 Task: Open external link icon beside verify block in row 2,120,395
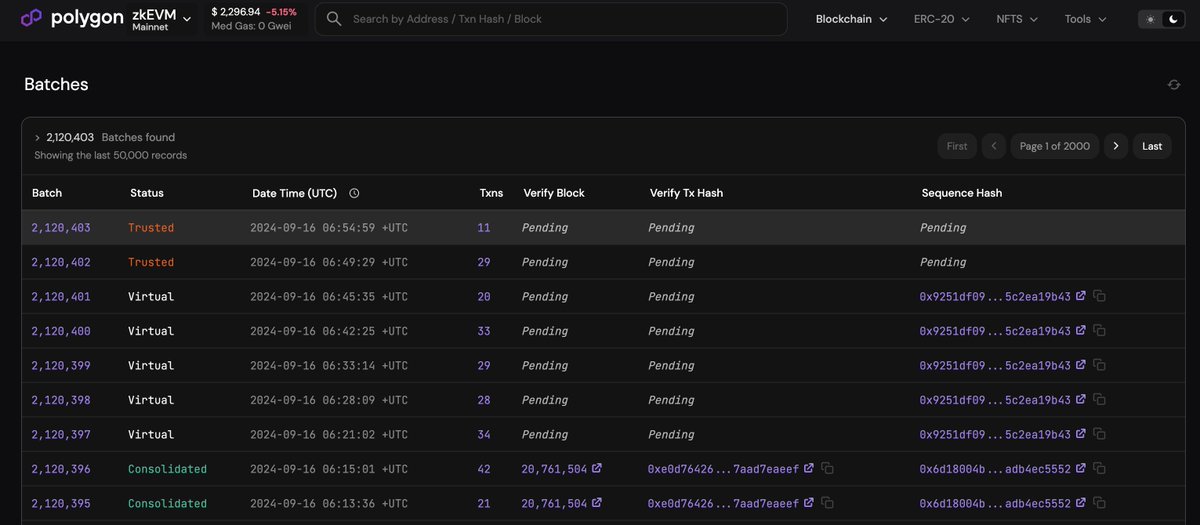(597, 503)
